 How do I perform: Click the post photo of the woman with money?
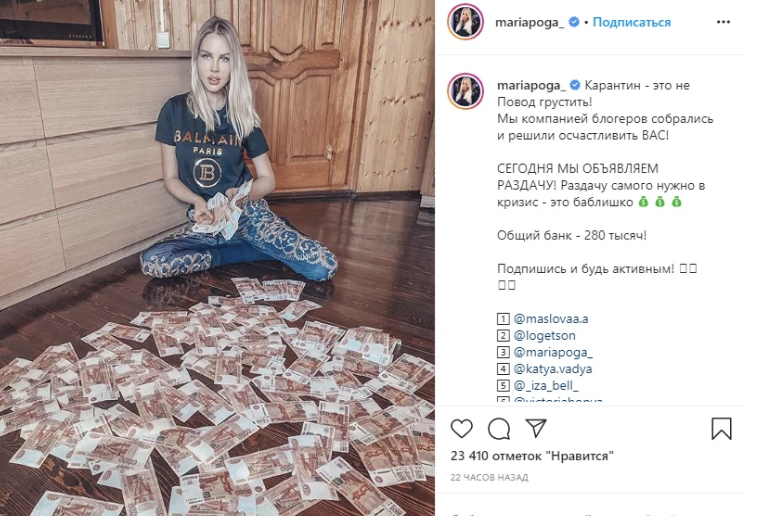click(x=217, y=258)
